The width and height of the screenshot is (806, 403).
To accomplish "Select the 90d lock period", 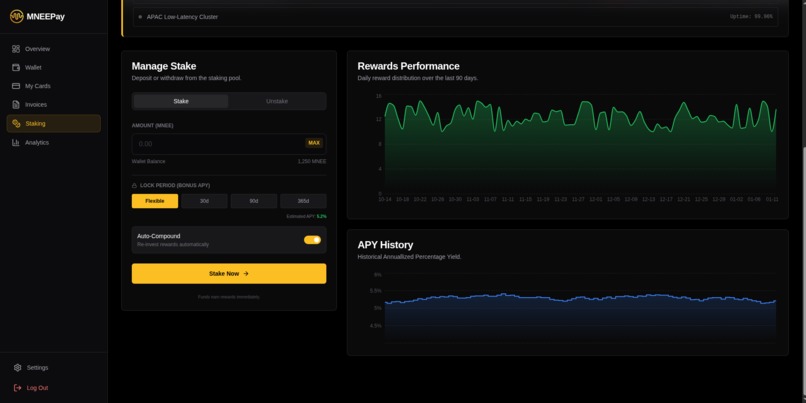I will (253, 201).
